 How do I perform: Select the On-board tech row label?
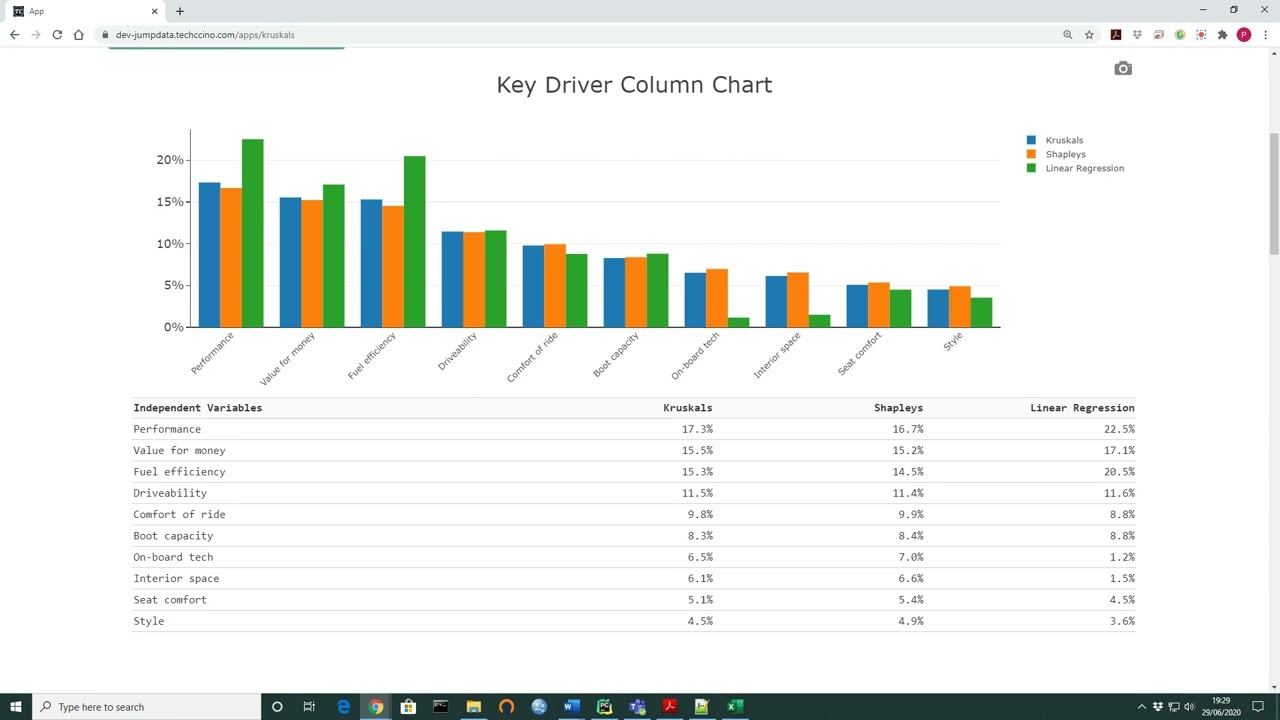click(173, 557)
